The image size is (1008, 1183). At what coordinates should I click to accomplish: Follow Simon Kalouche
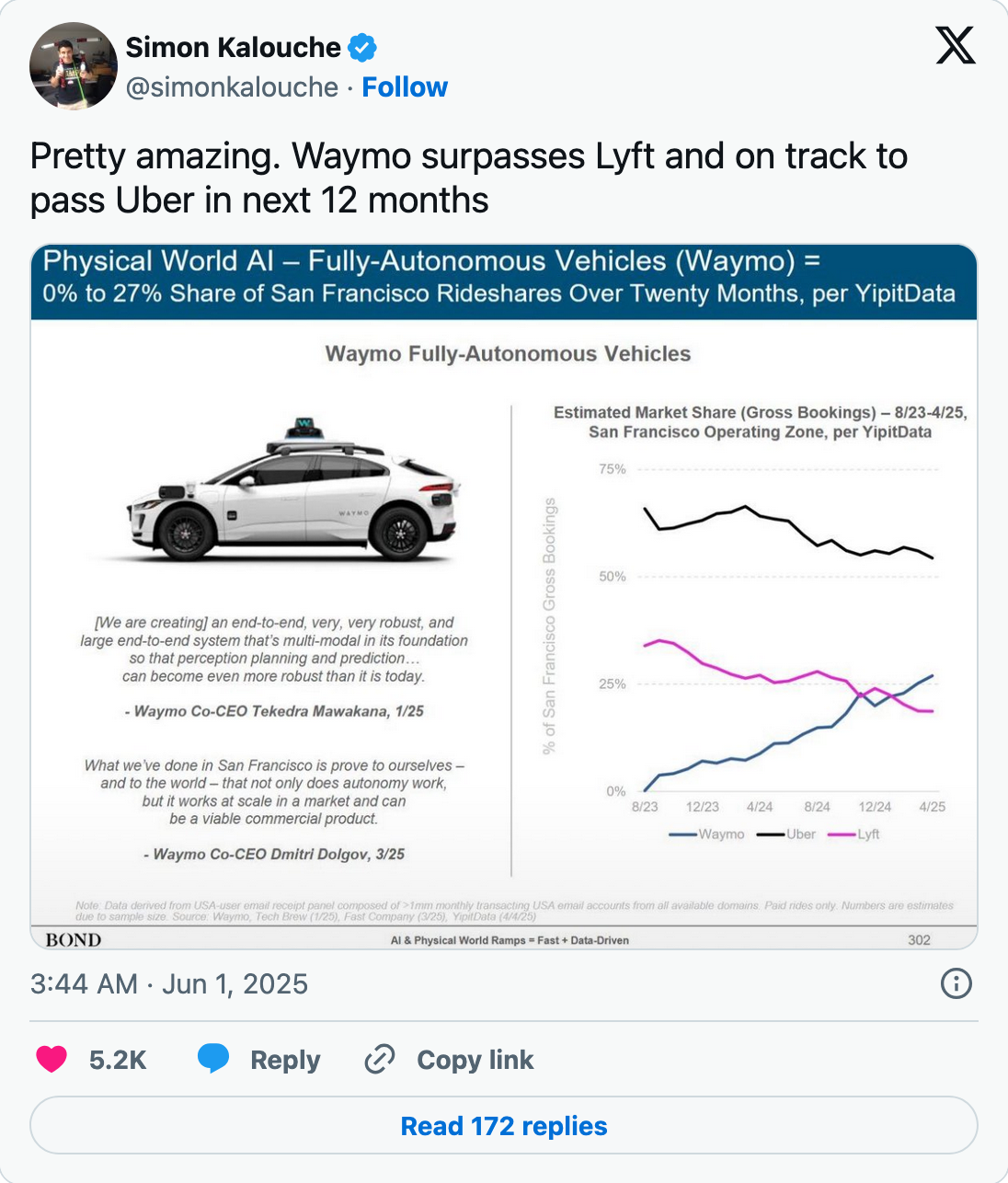pyautogui.click(x=405, y=87)
